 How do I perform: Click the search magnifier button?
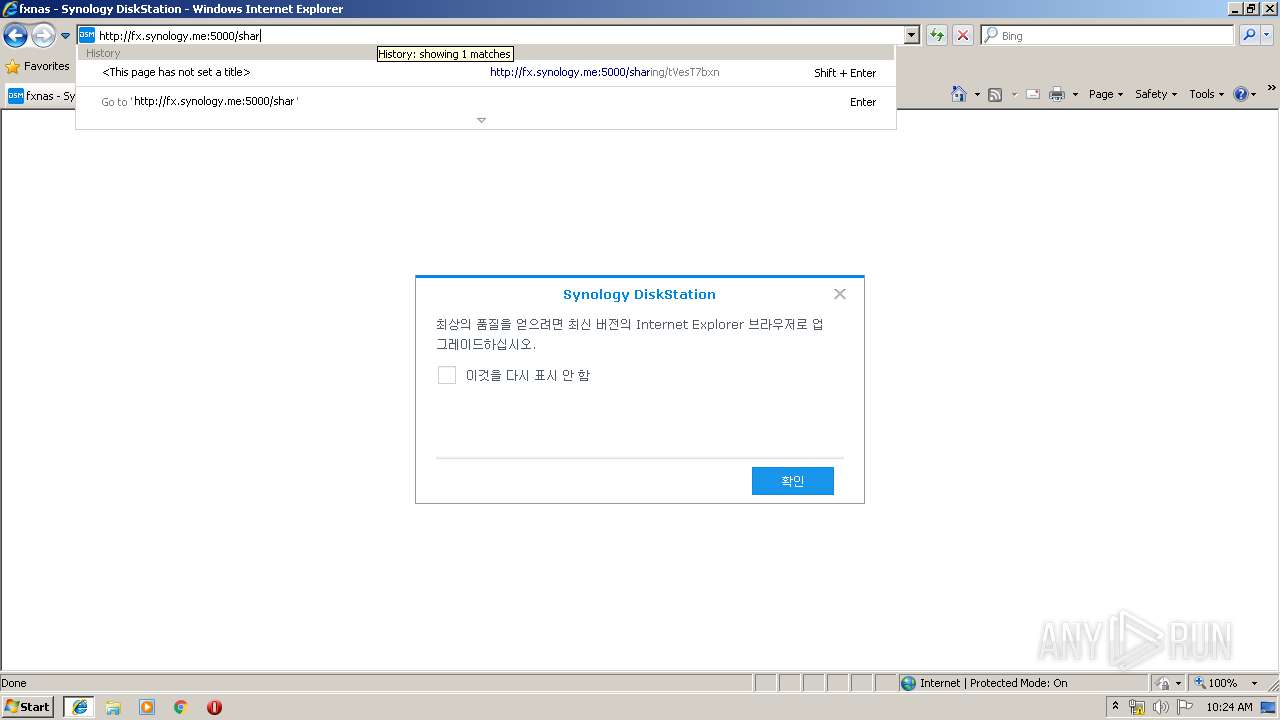[1249, 35]
